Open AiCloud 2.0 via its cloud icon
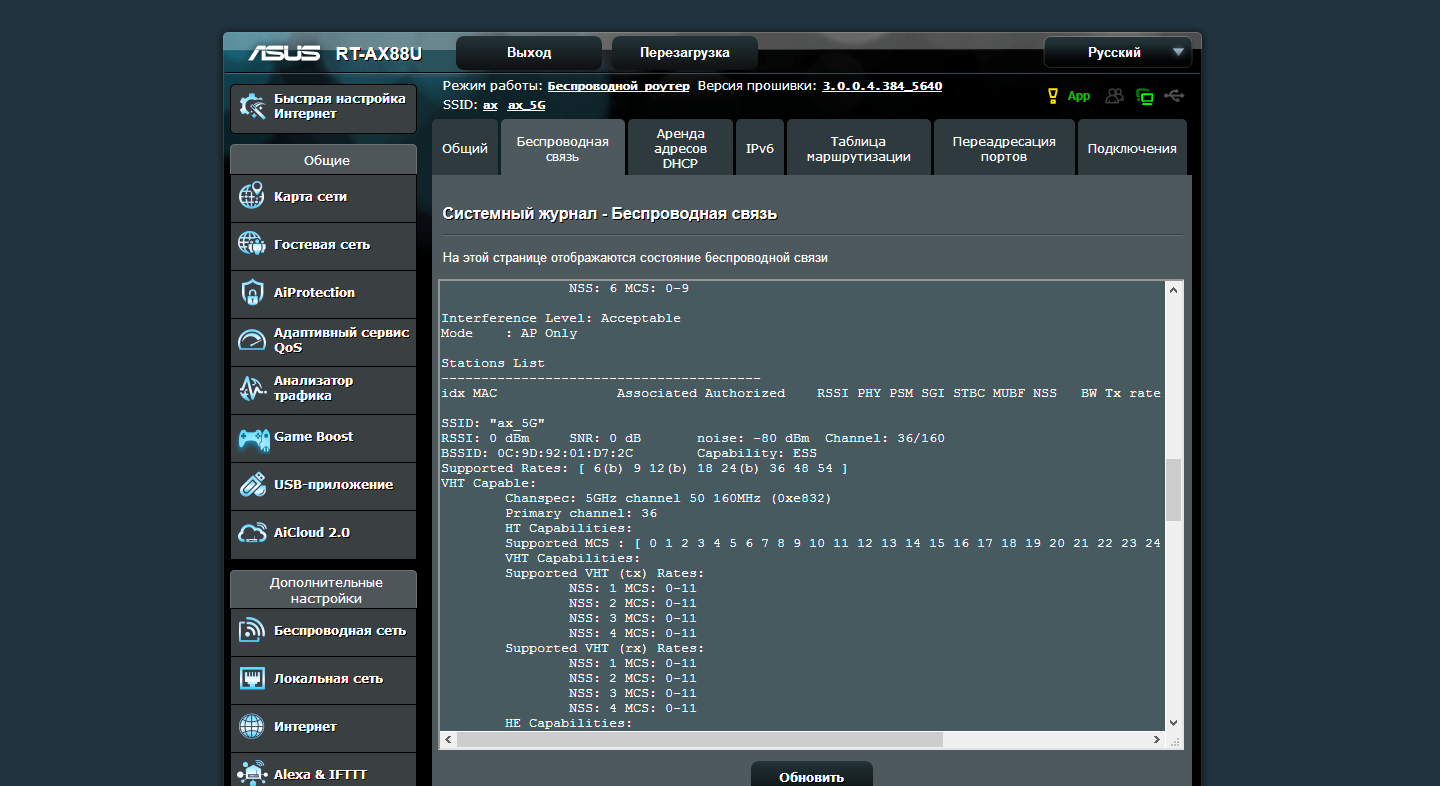 (251, 533)
